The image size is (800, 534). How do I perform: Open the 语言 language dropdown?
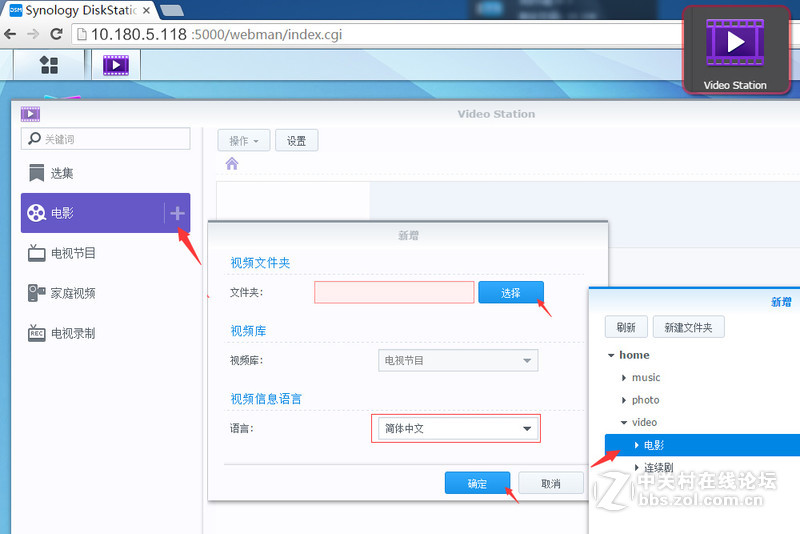[458, 428]
